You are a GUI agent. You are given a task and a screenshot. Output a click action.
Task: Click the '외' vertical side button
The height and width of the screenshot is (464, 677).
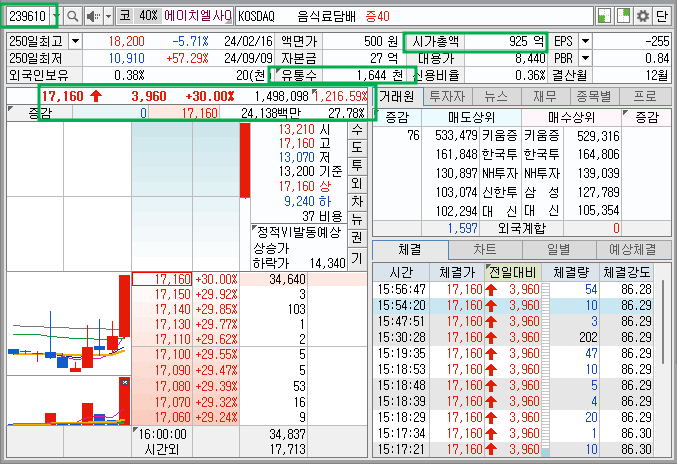[x=357, y=184]
